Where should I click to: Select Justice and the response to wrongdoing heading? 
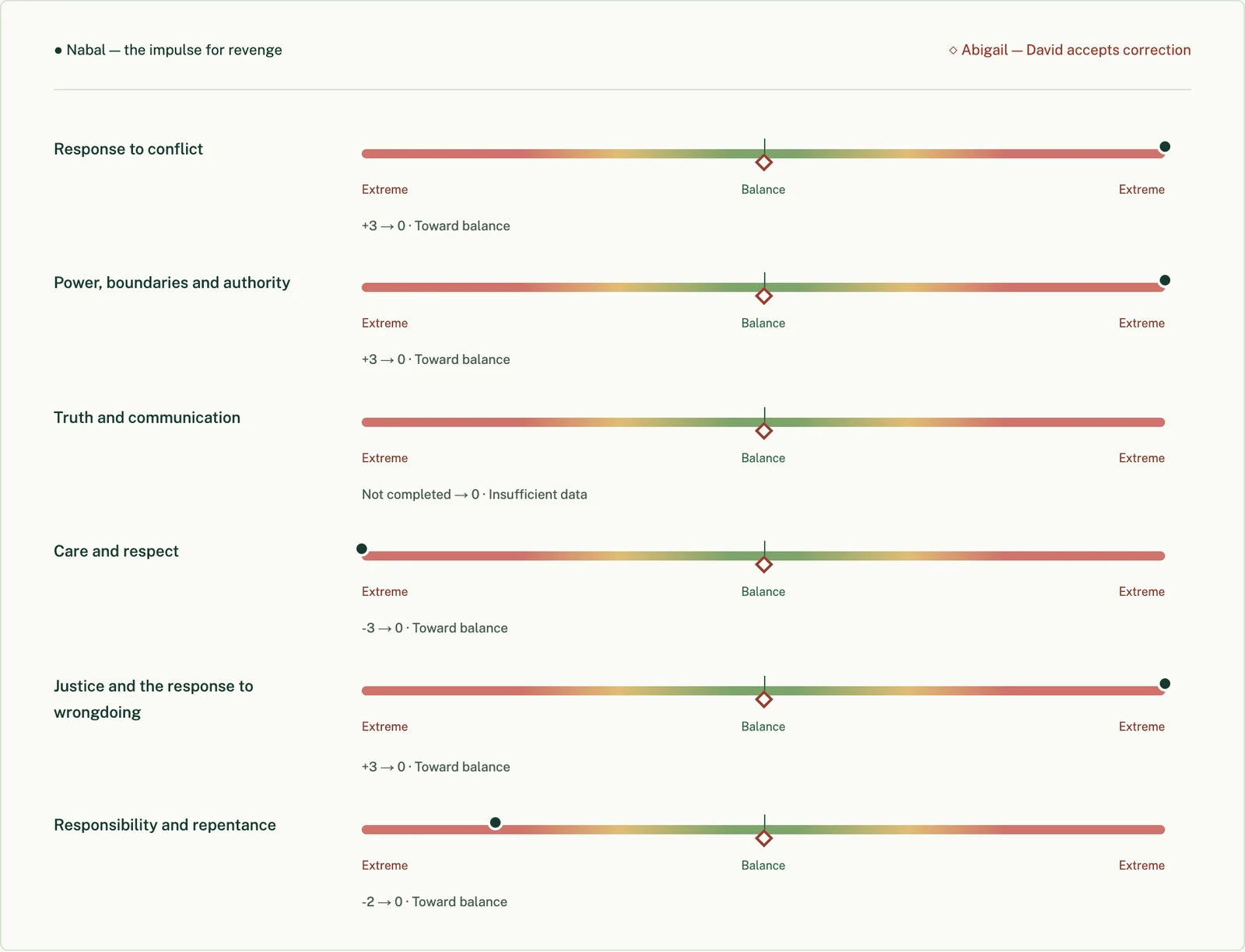(x=153, y=699)
